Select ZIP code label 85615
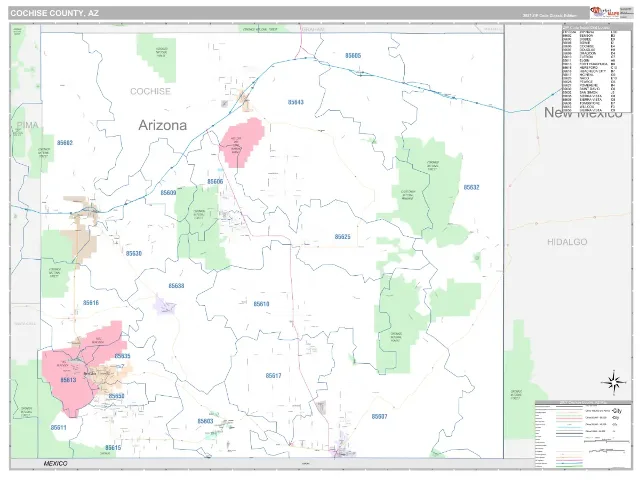This screenshot has width=640, height=480. (113, 448)
